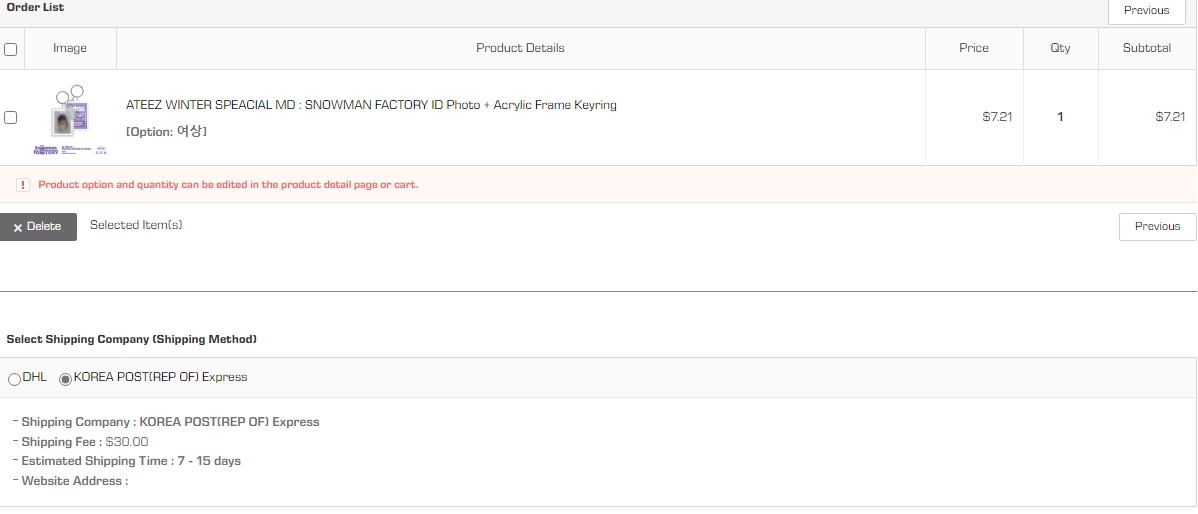Delete the selected items

[x=38, y=227]
